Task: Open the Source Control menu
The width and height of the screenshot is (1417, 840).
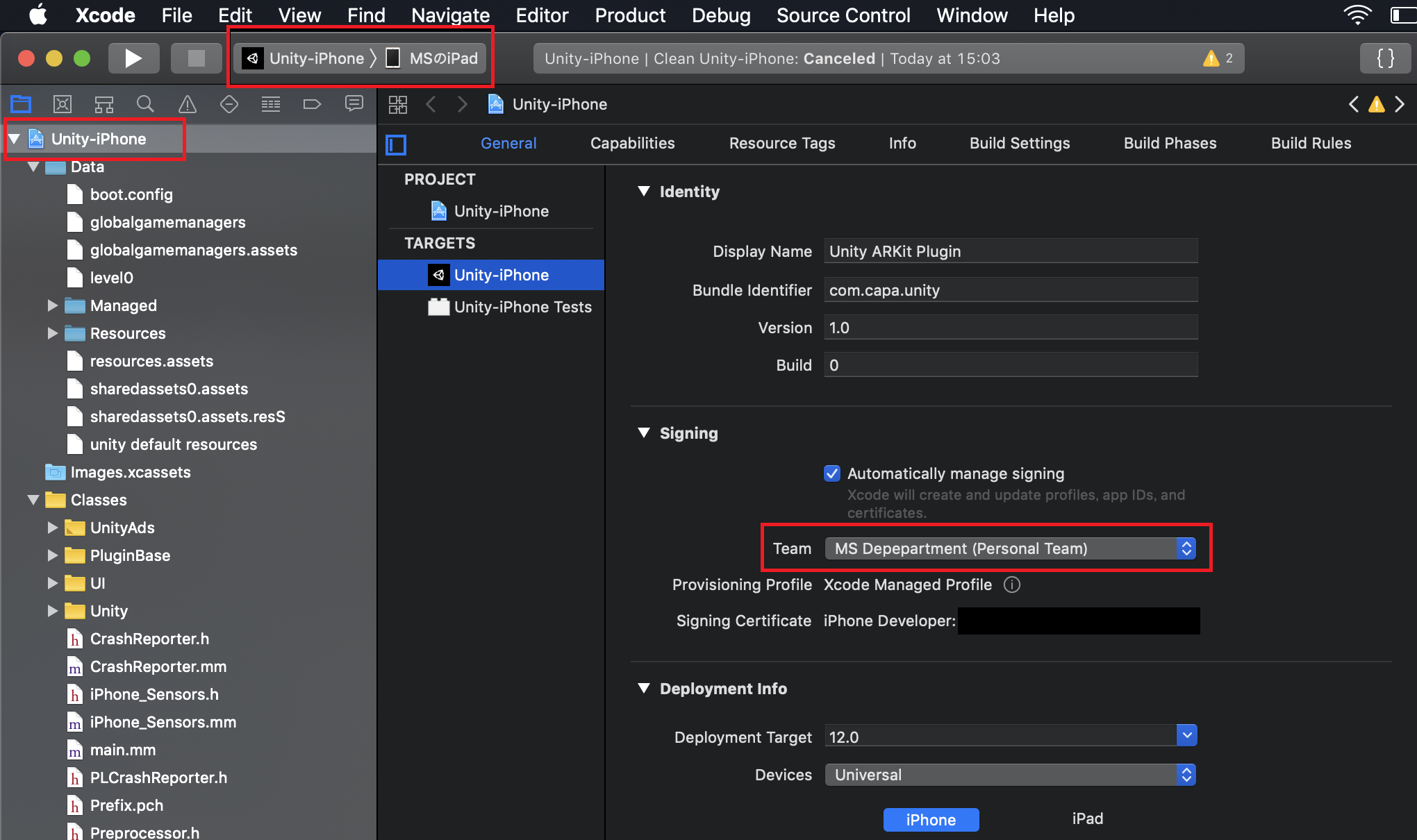Action: (843, 15)
